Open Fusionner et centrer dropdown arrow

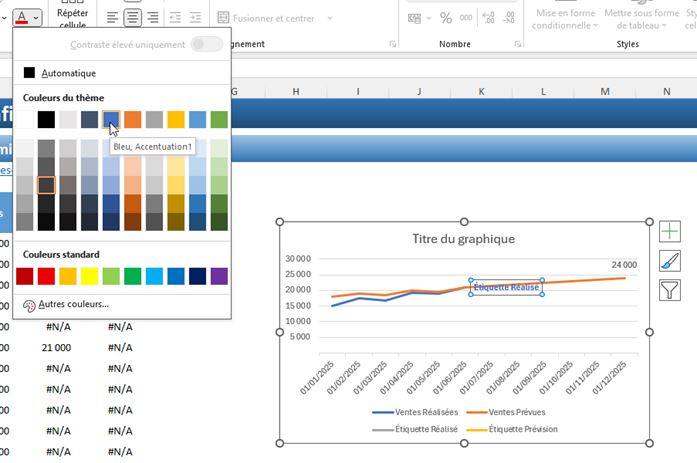click(x=330, y=18)
